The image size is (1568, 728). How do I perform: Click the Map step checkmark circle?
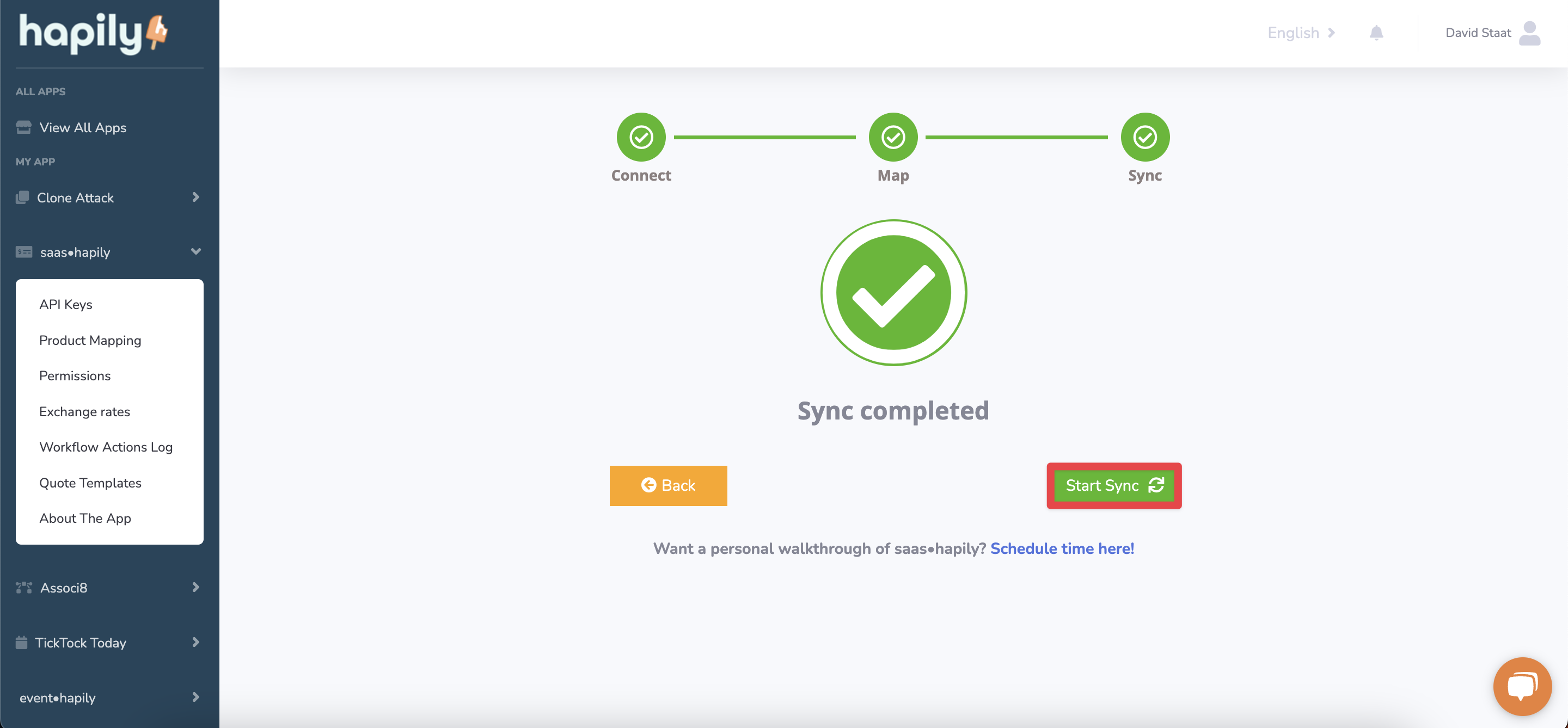click(892, 137)
